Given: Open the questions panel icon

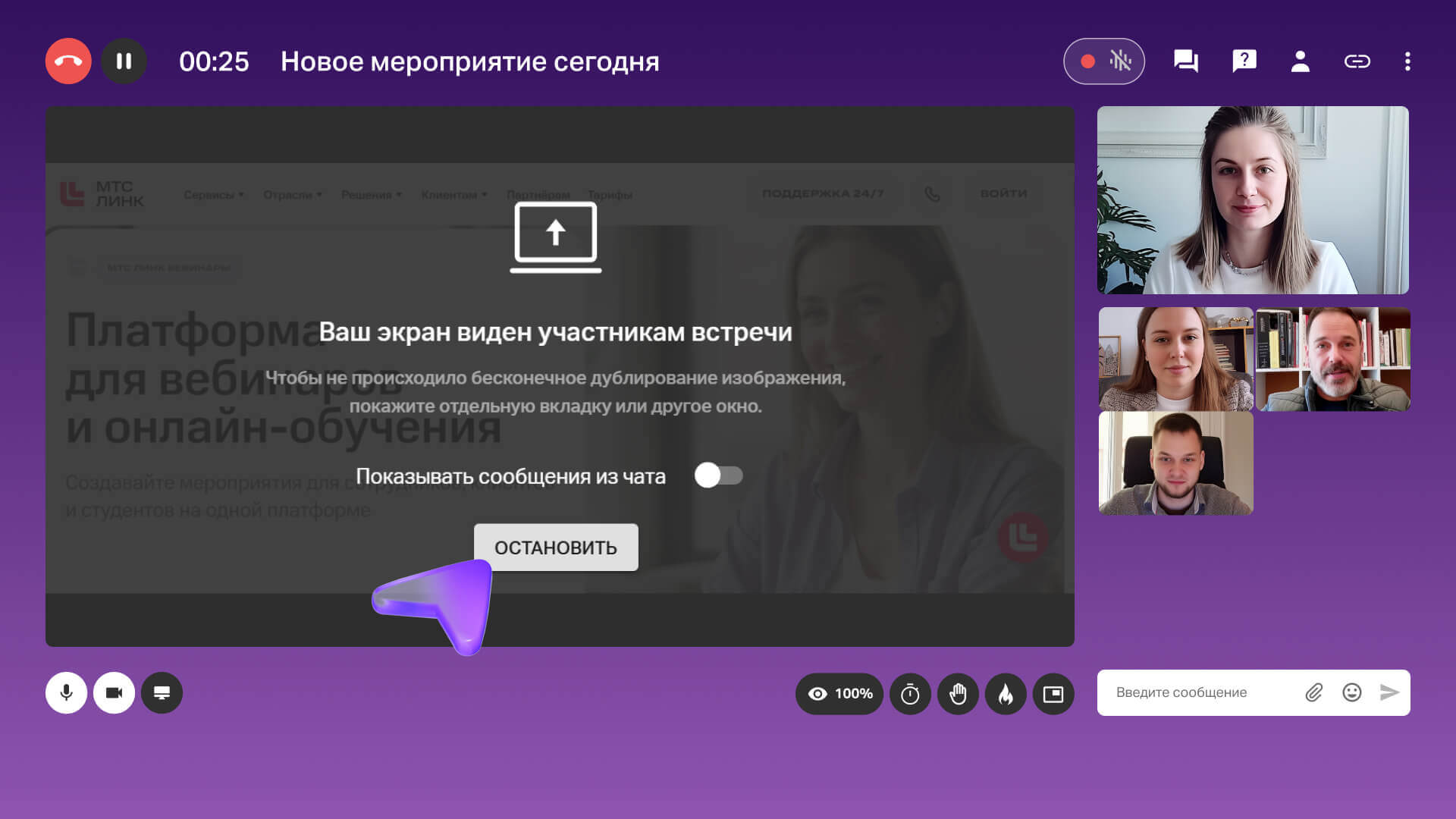Looking at the screenshot, I should click(1244, 61).
